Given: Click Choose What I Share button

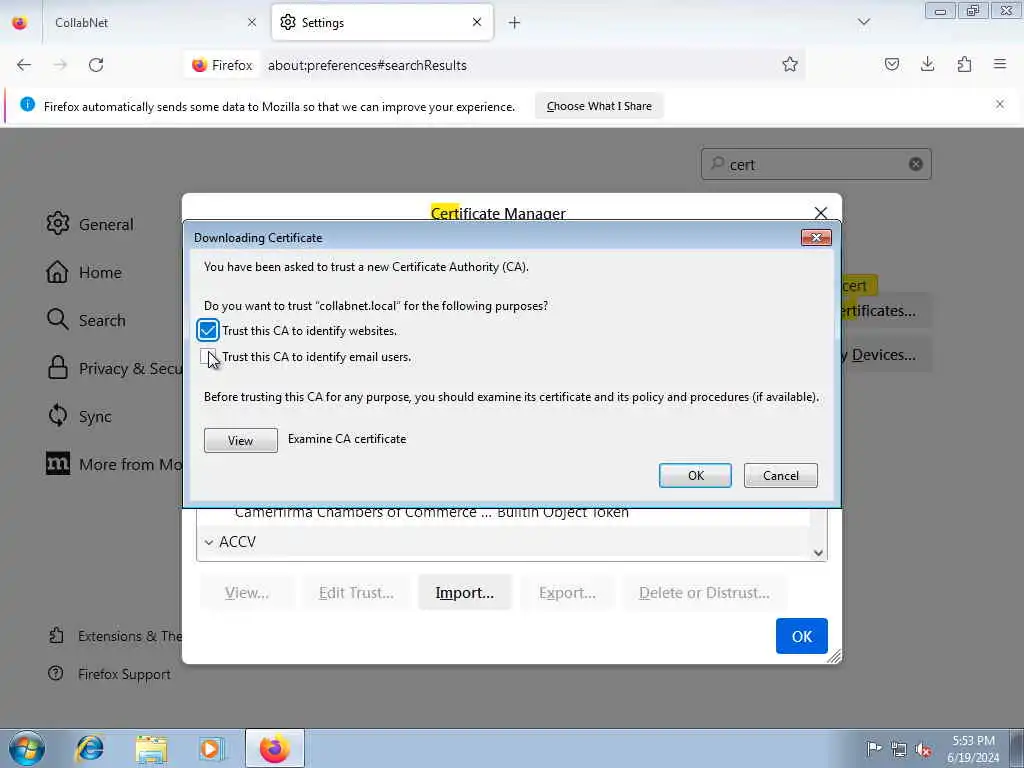Looking at the screenshot, I should click(x=599, y=106).
